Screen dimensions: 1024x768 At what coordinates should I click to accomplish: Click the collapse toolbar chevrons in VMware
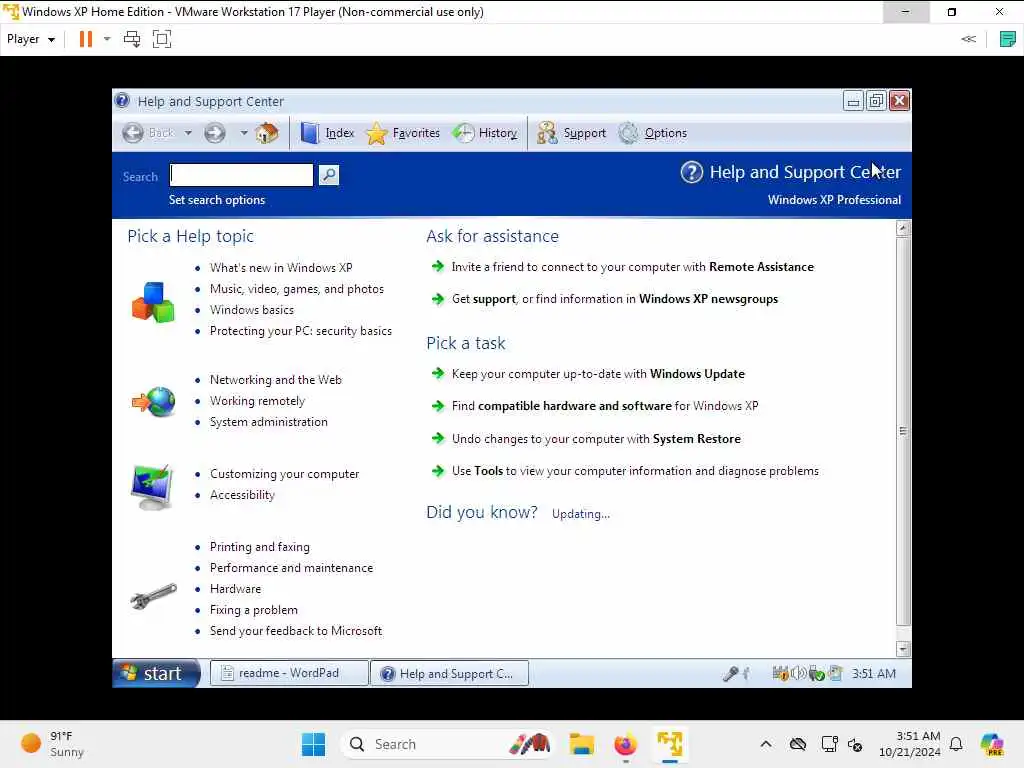point(968,39)
